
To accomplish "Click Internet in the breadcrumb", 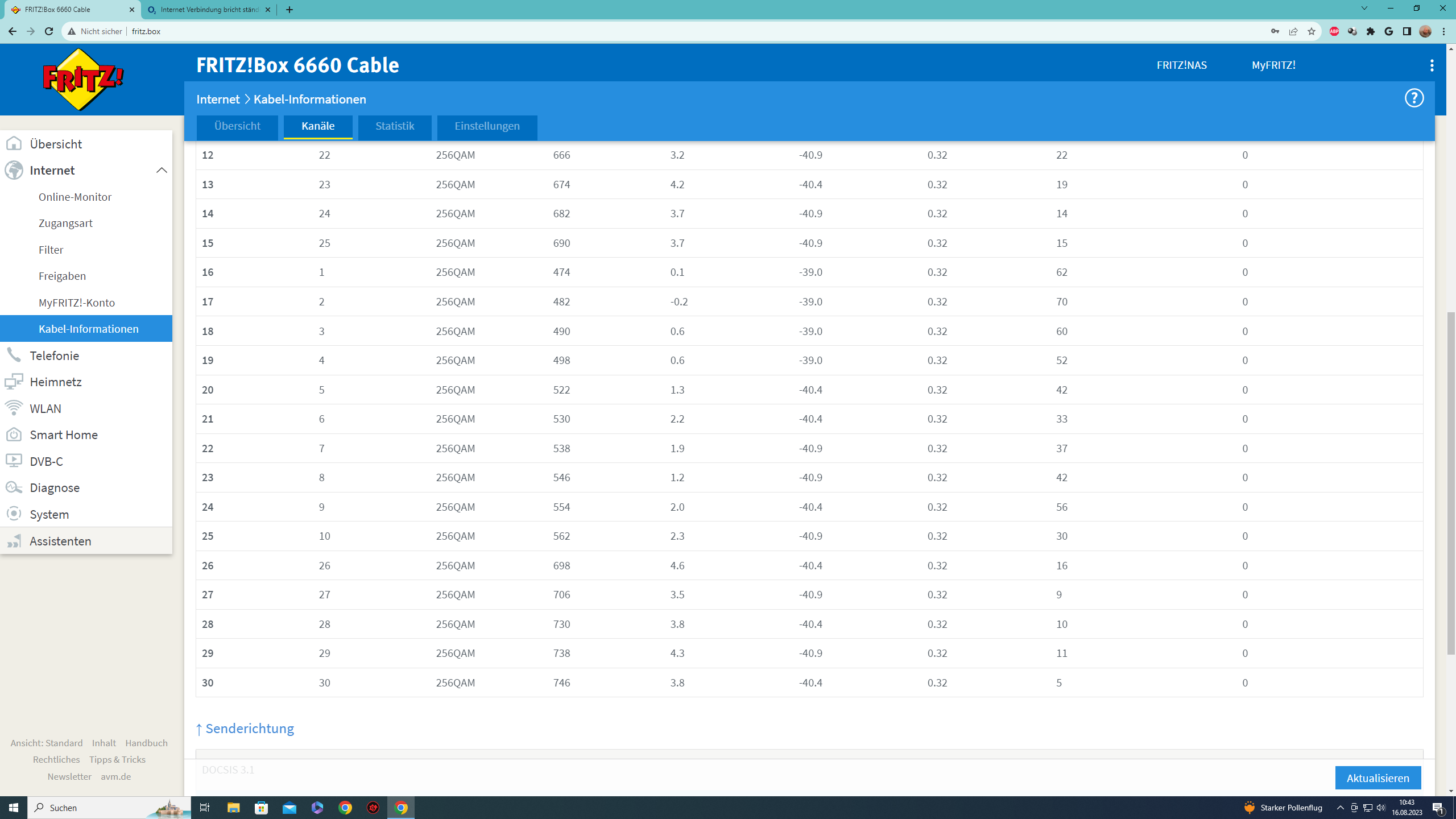I will 218,100.
